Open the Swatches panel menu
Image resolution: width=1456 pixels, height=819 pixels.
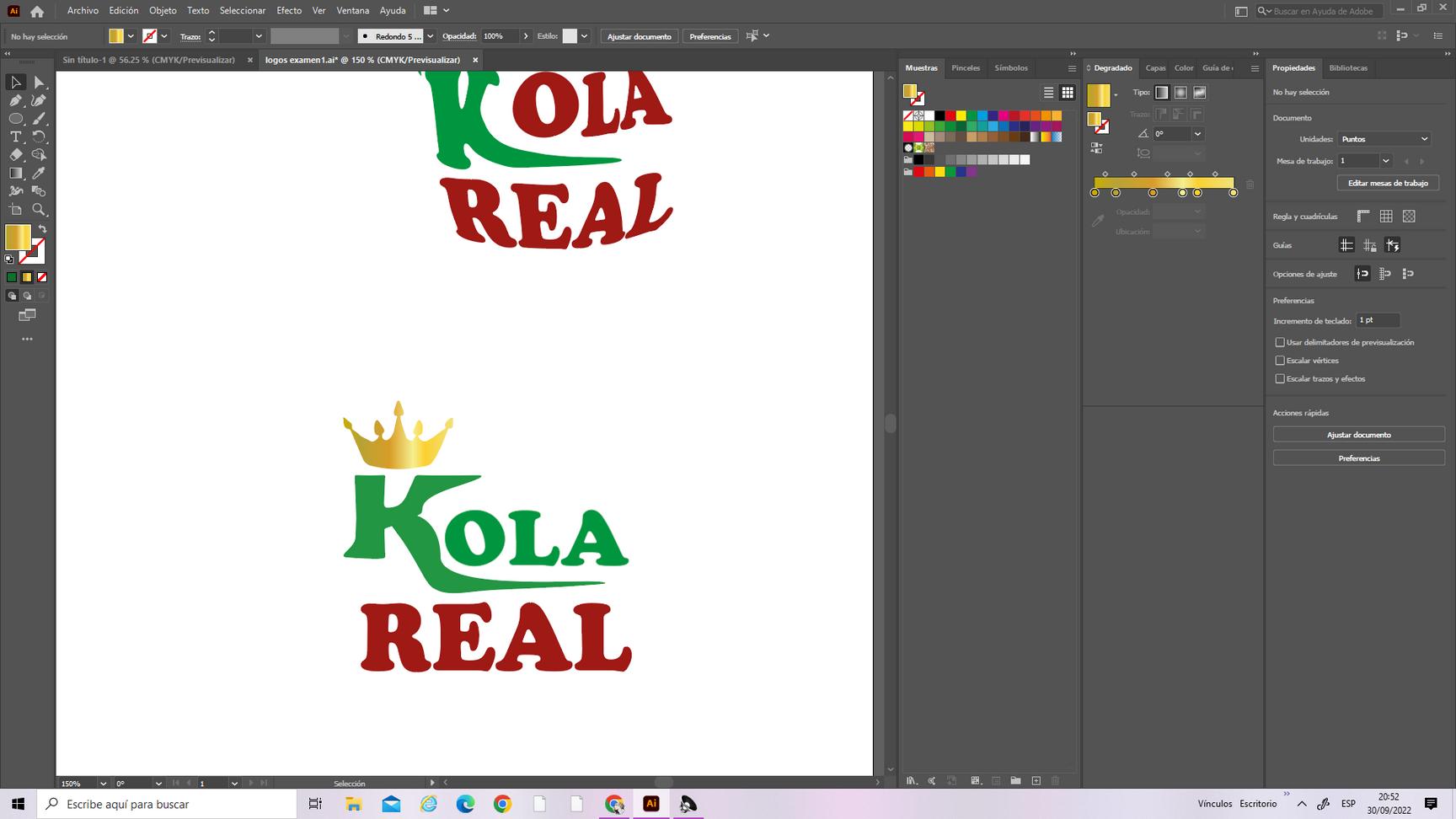(1072, 68)
